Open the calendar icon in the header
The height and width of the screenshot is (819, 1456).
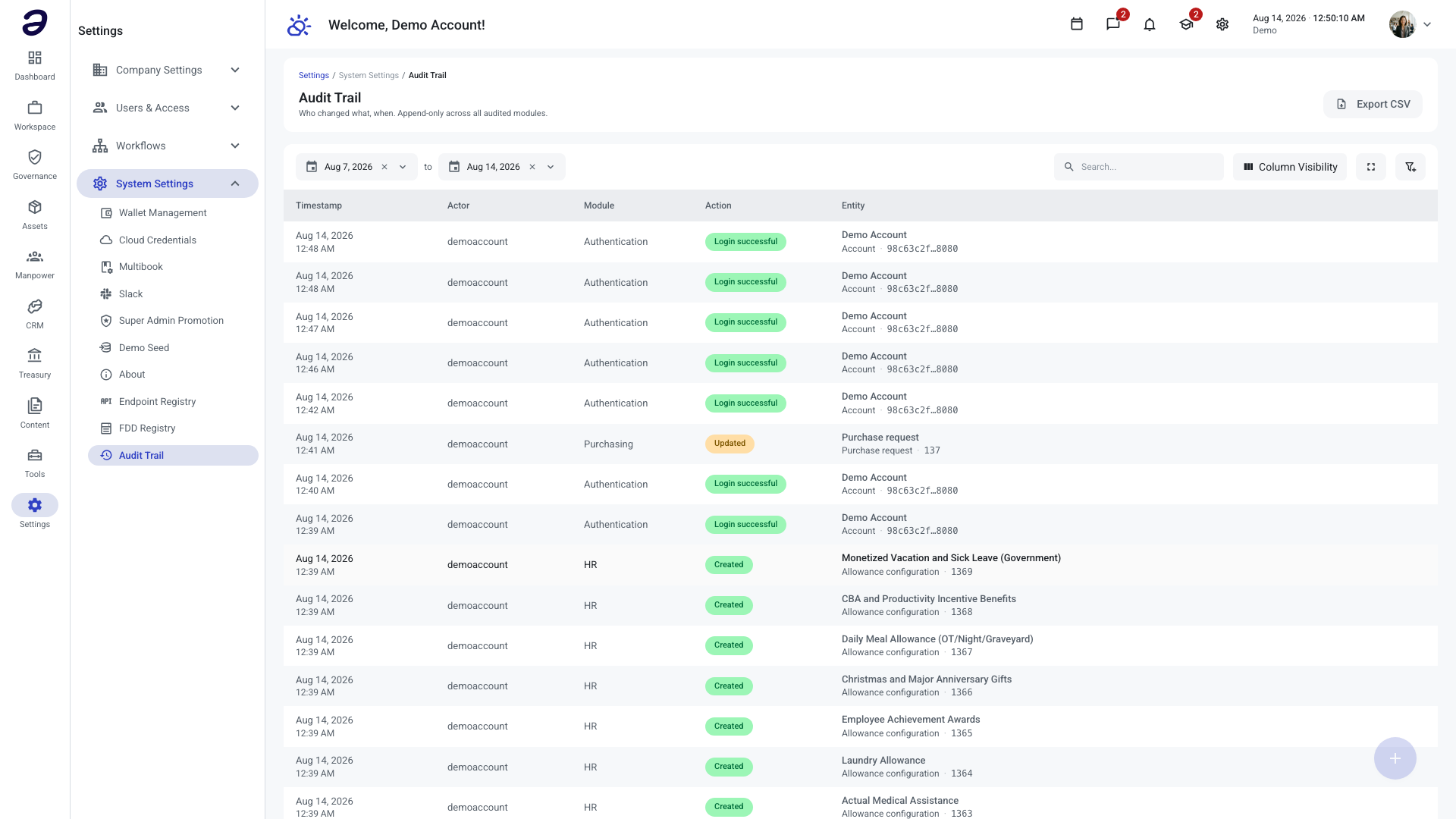(x=1076, y=24)
